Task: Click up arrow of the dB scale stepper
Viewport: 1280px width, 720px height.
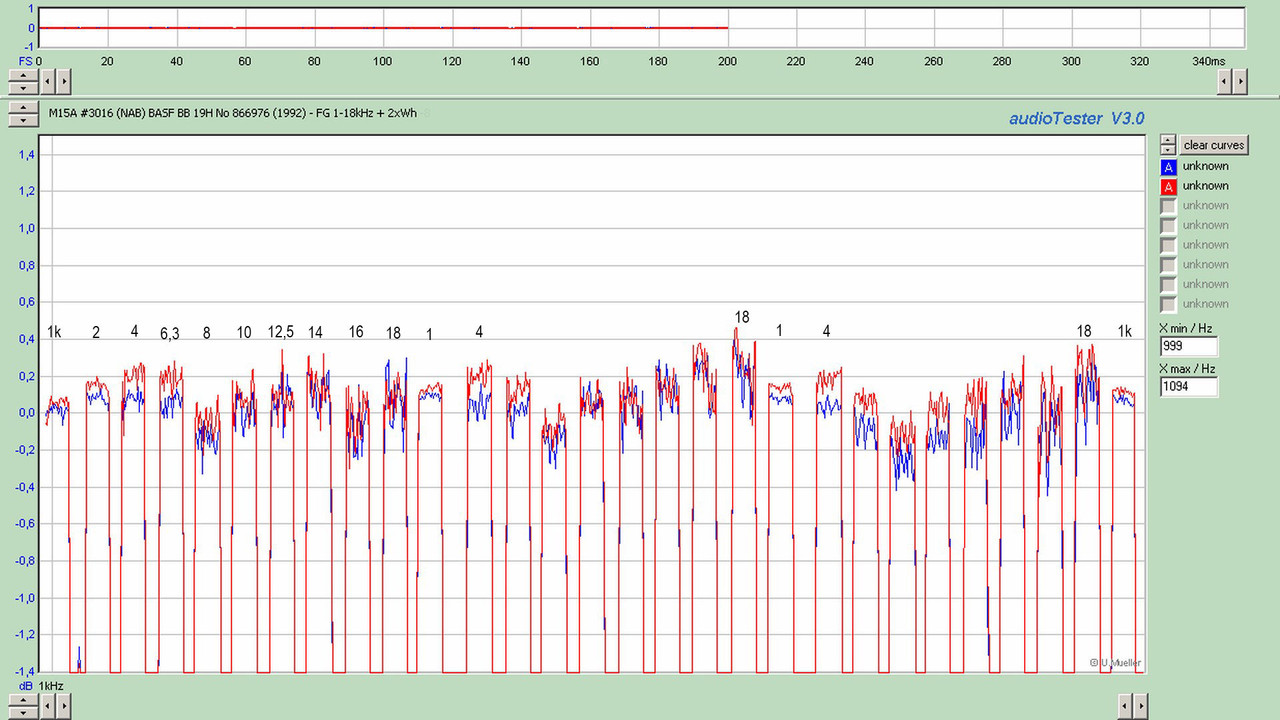Action: pyautogui.click(x=22, y=700)
